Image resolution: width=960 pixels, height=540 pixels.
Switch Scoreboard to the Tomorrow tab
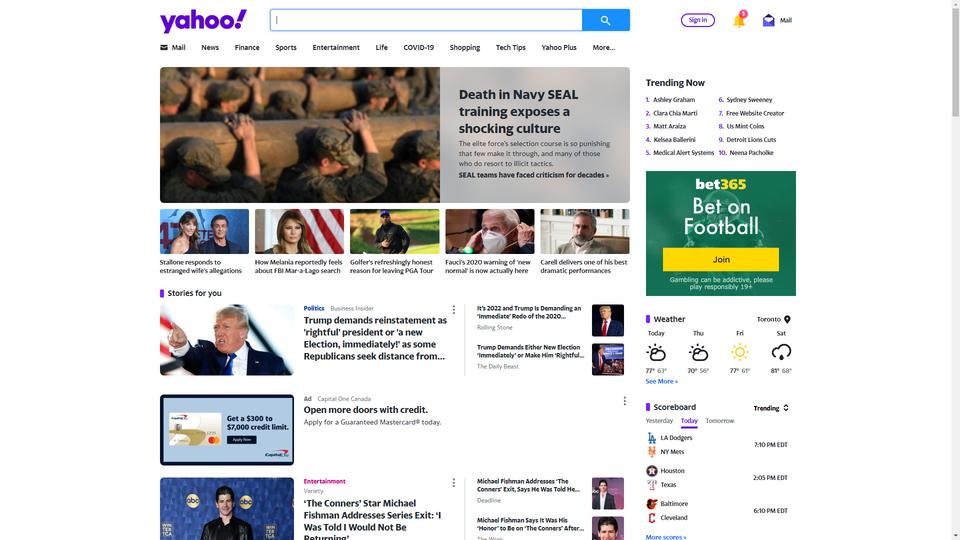click(x=719, y=421)
